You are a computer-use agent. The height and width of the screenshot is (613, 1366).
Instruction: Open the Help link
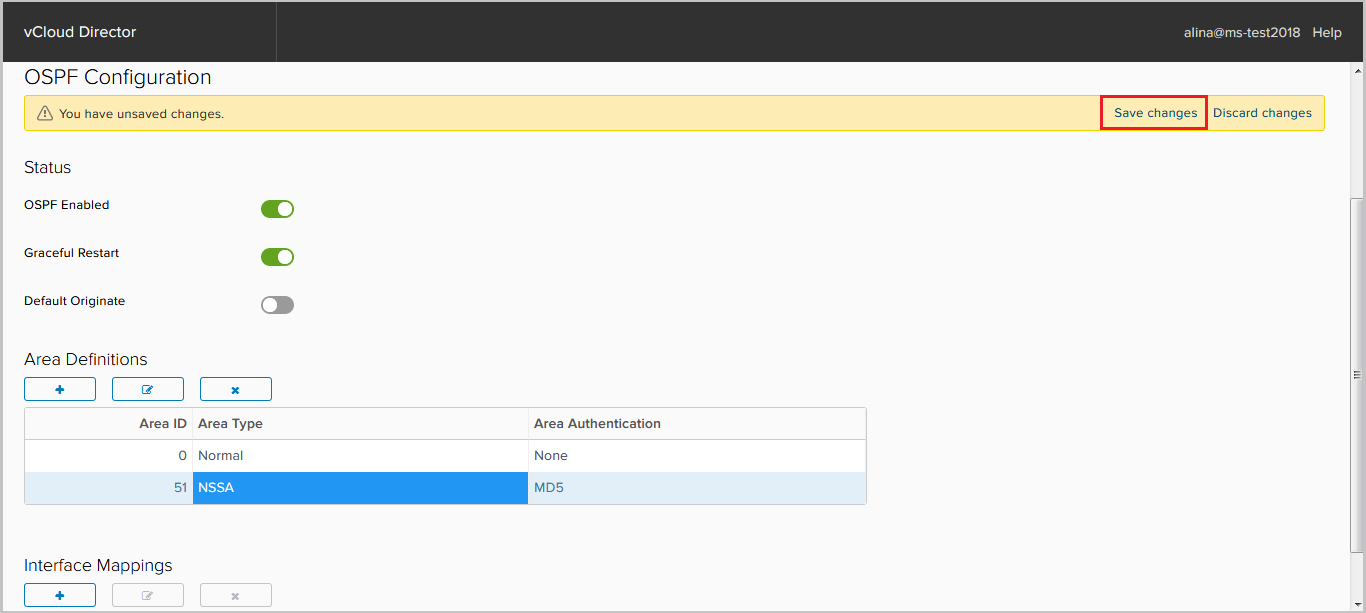click(x=1327, y=32)
